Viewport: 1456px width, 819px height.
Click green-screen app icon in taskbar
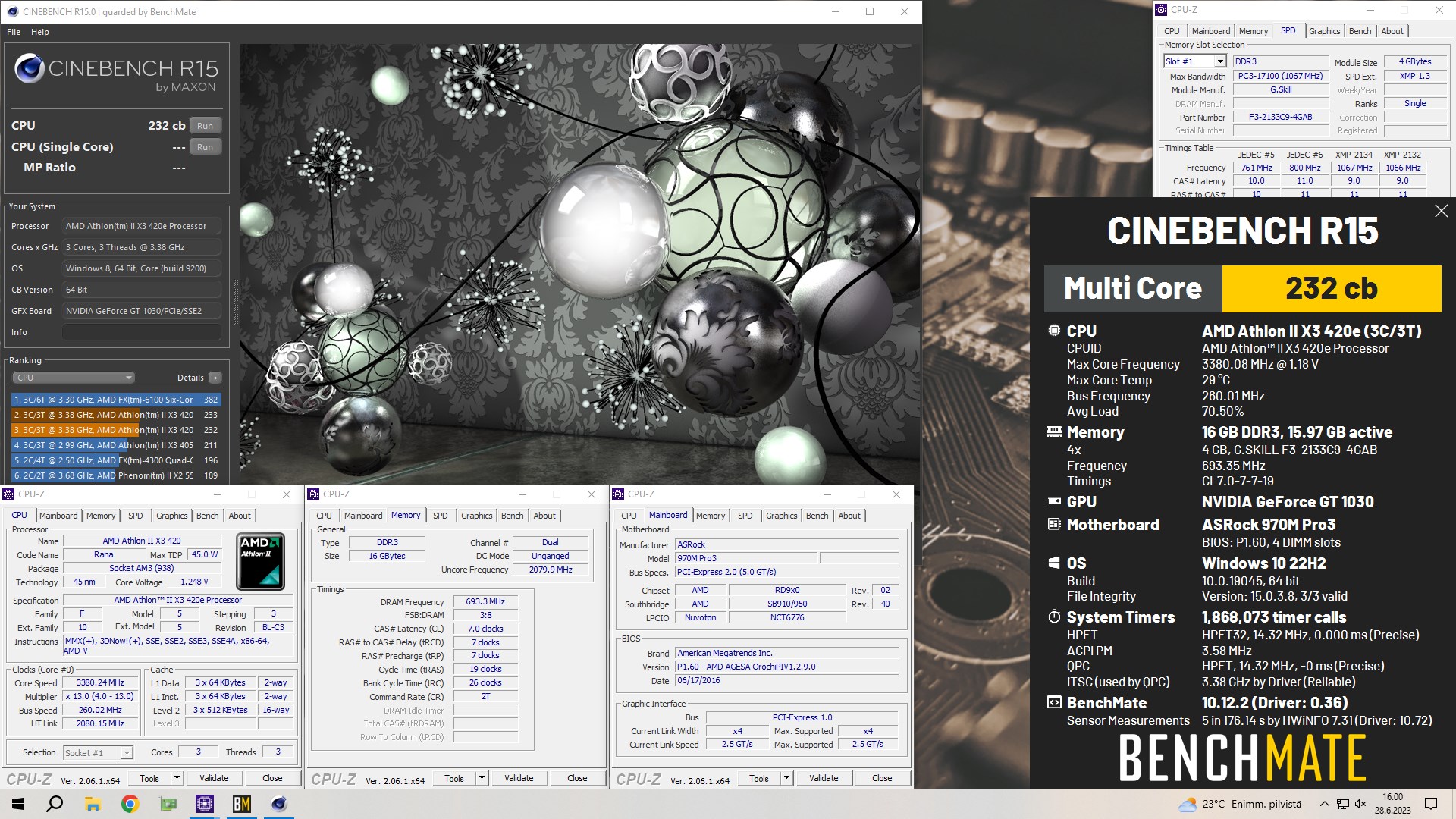pos(168,804)
